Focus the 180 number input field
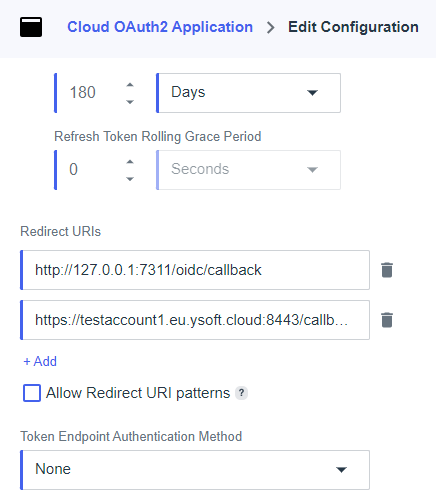This screenshot has height=503, width=436. pyautogui.click(x=88, y=93)
